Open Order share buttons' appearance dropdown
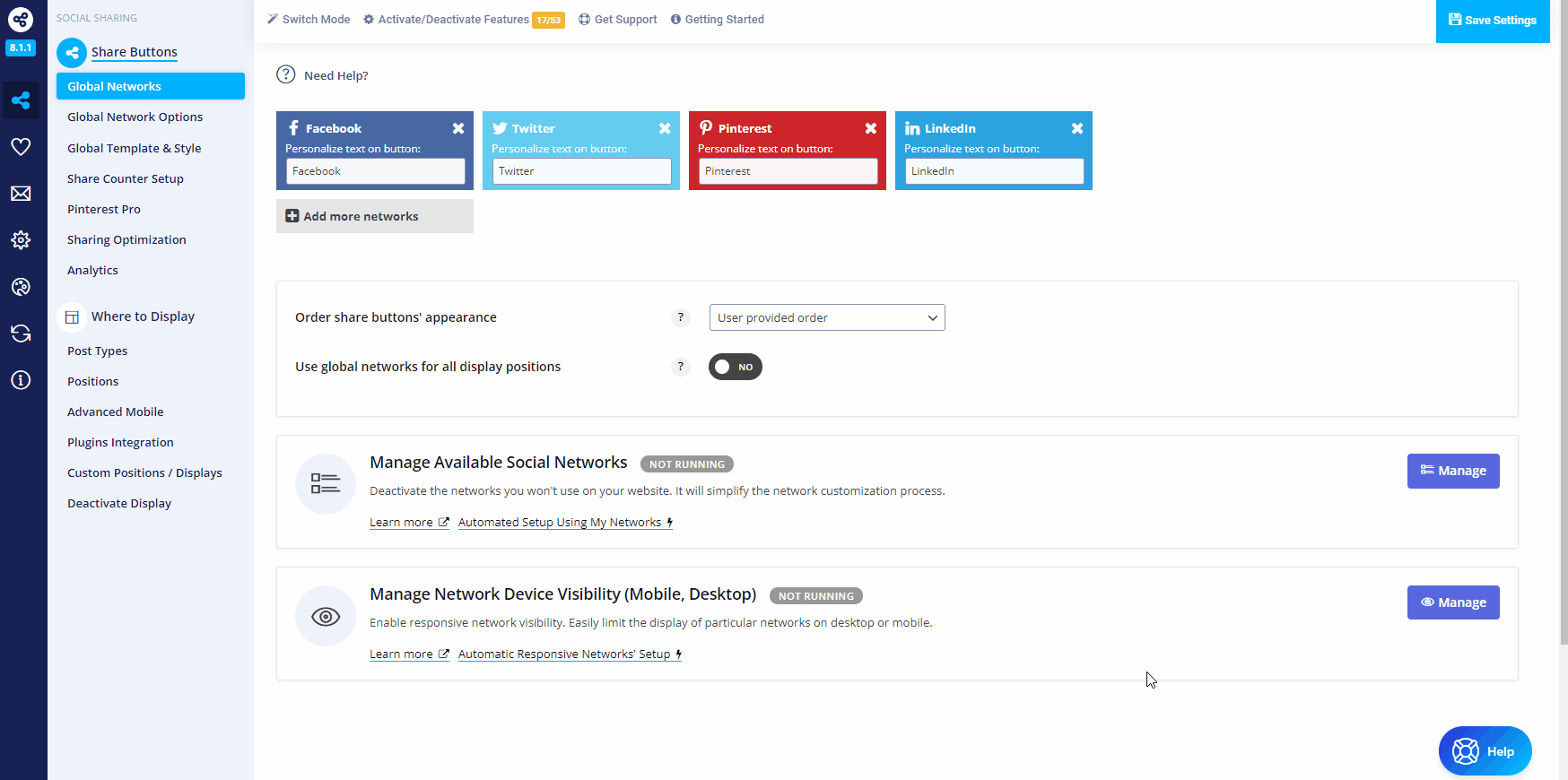The height and width of the screenshot is (780, 1568). click(826, 317)
